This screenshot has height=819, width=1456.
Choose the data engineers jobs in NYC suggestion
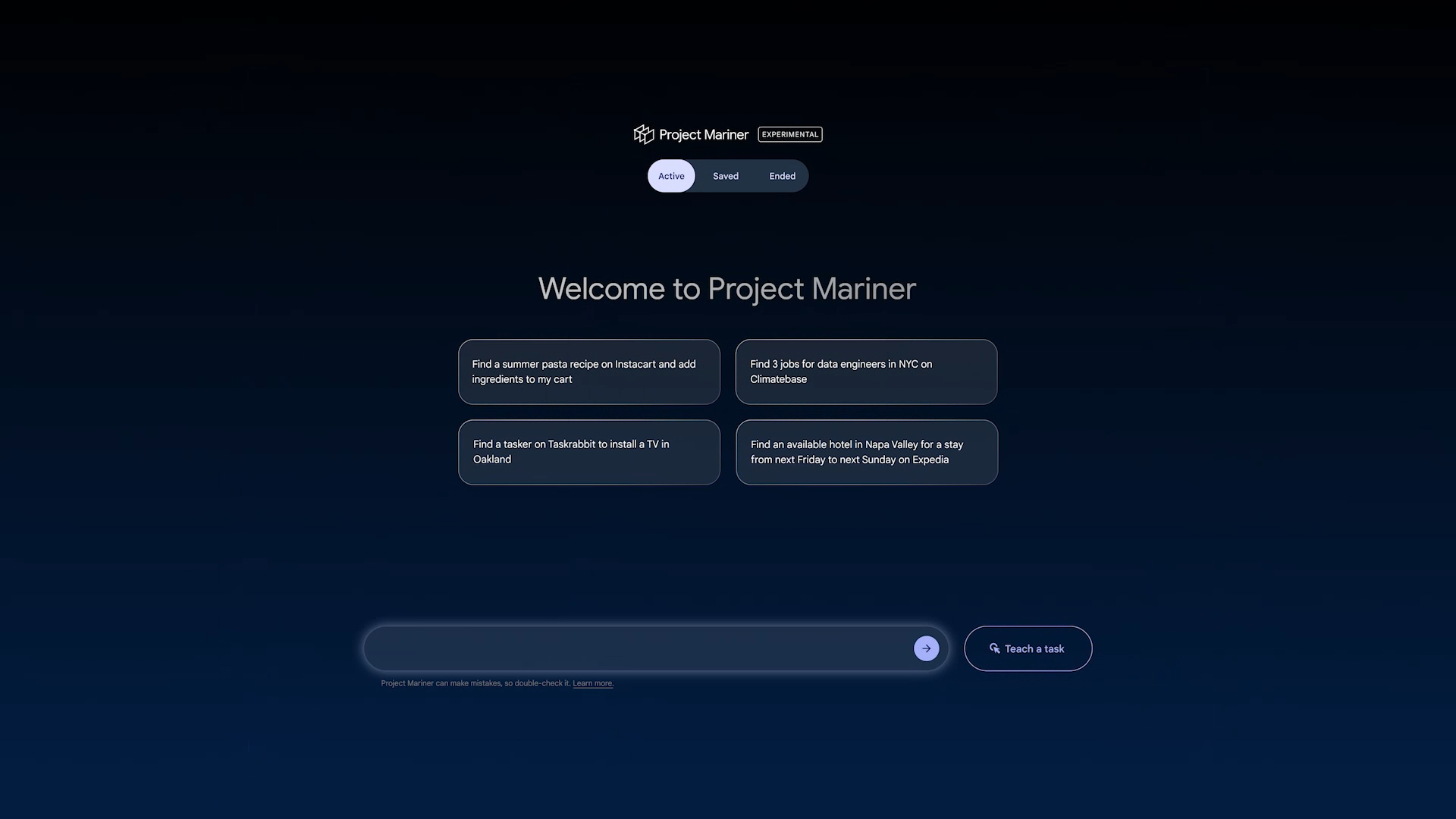pyautogui.click(x=865, y=372)
